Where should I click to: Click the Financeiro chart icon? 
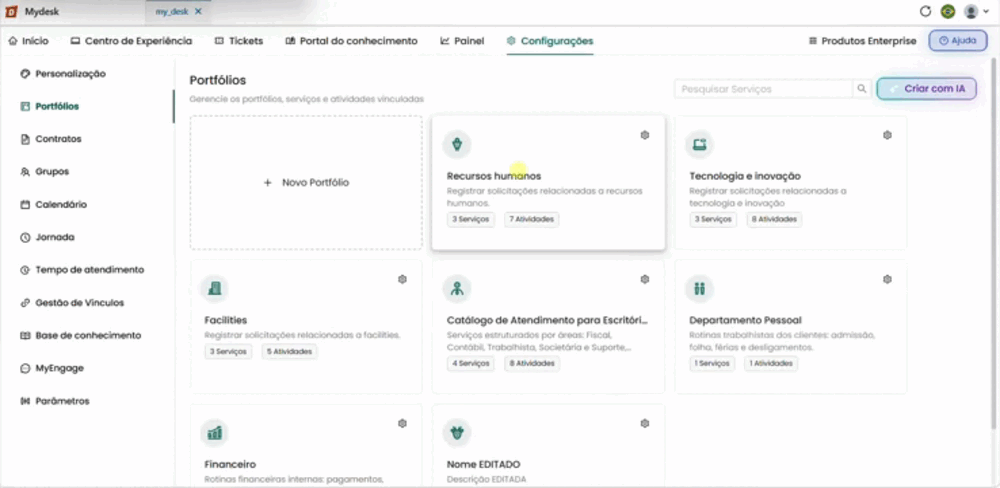[x=215, y=433]
